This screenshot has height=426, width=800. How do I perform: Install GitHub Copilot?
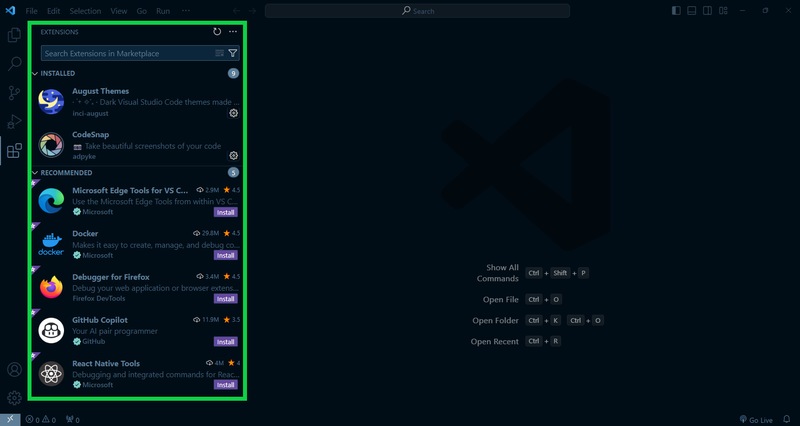click(226, 342)
